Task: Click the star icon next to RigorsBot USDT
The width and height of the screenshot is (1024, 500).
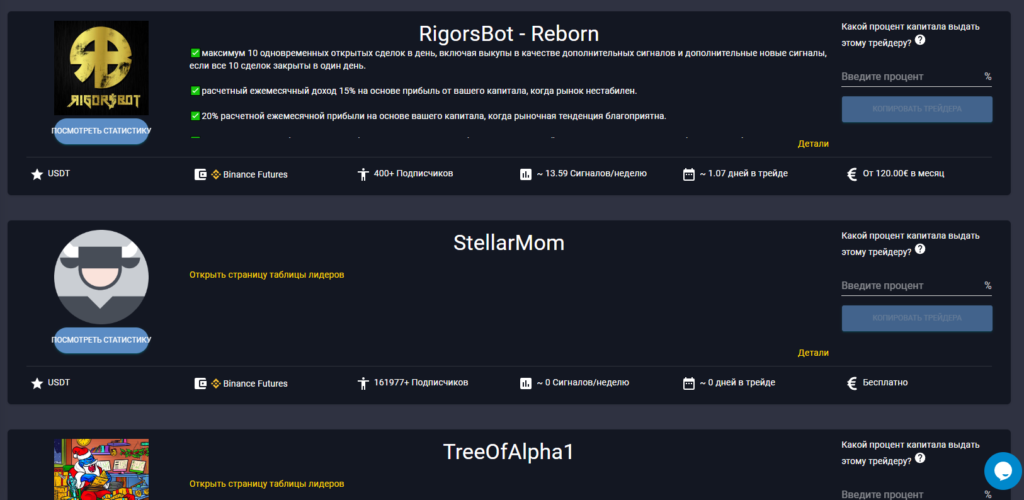Action: (37, 174)
